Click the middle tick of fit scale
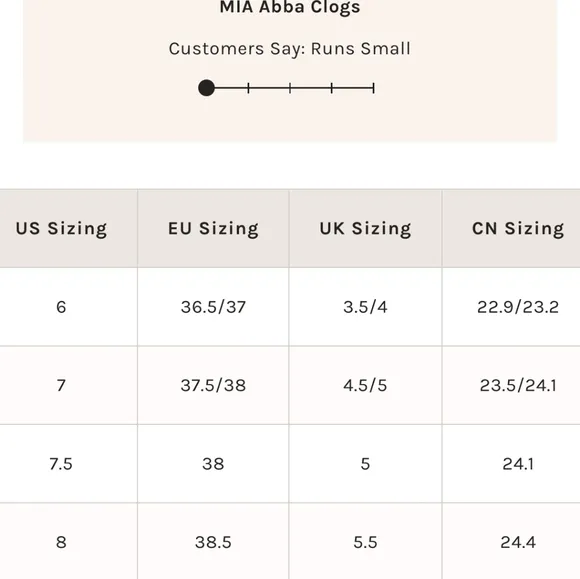Screen dimensions: 580x579 click(x=290, y=88)
